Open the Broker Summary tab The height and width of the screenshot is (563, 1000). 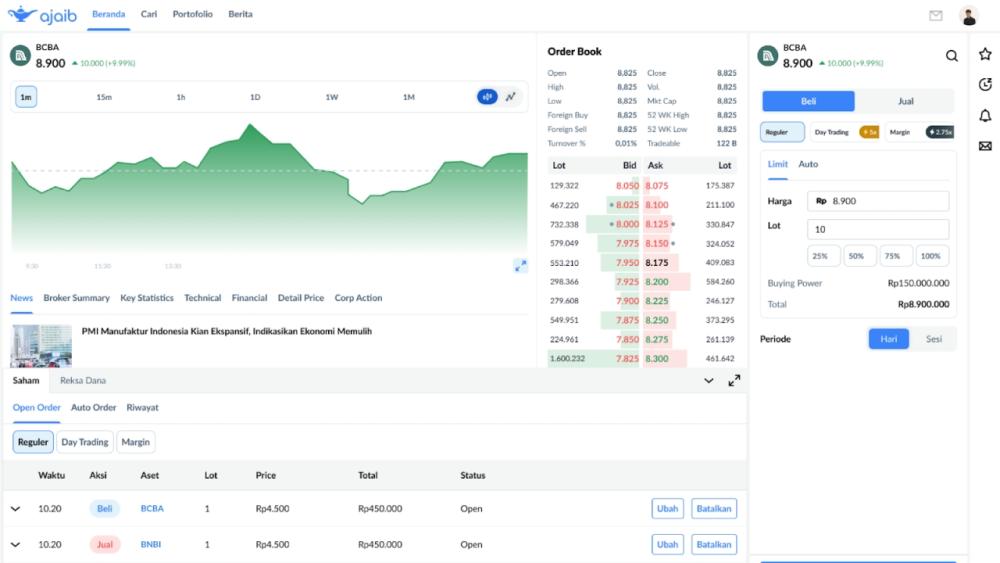[x=77, y=298]
